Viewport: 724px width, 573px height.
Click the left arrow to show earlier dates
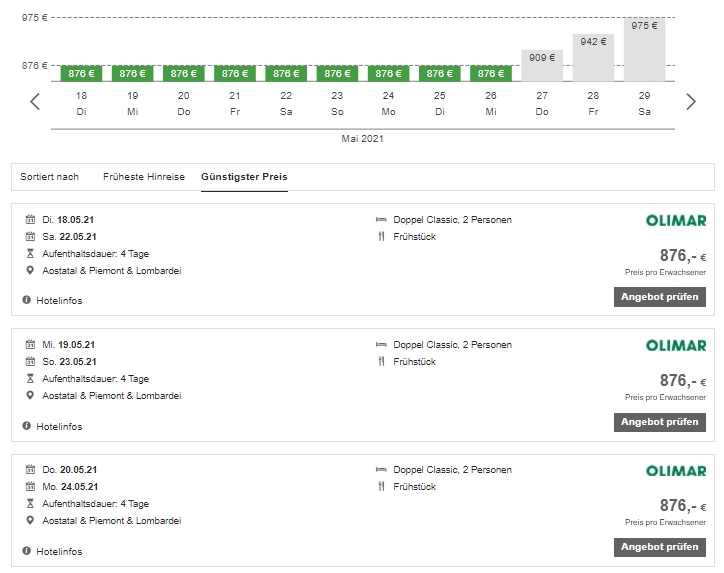point(35,101)
